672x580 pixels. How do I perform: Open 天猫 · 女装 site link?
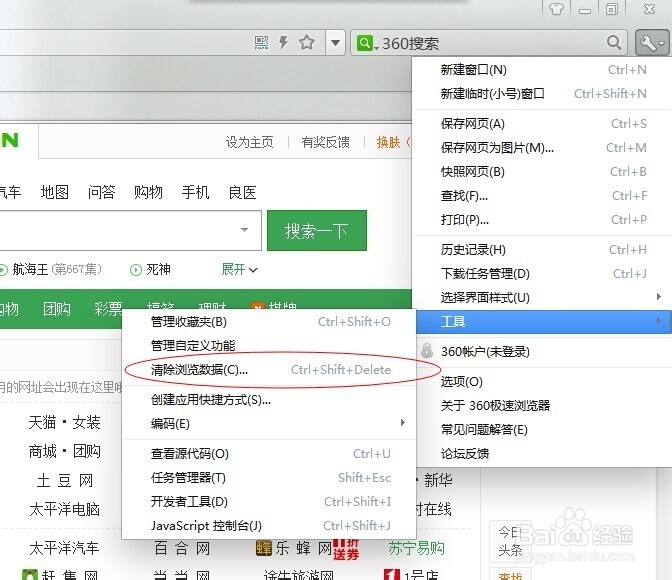coord(64,422)
